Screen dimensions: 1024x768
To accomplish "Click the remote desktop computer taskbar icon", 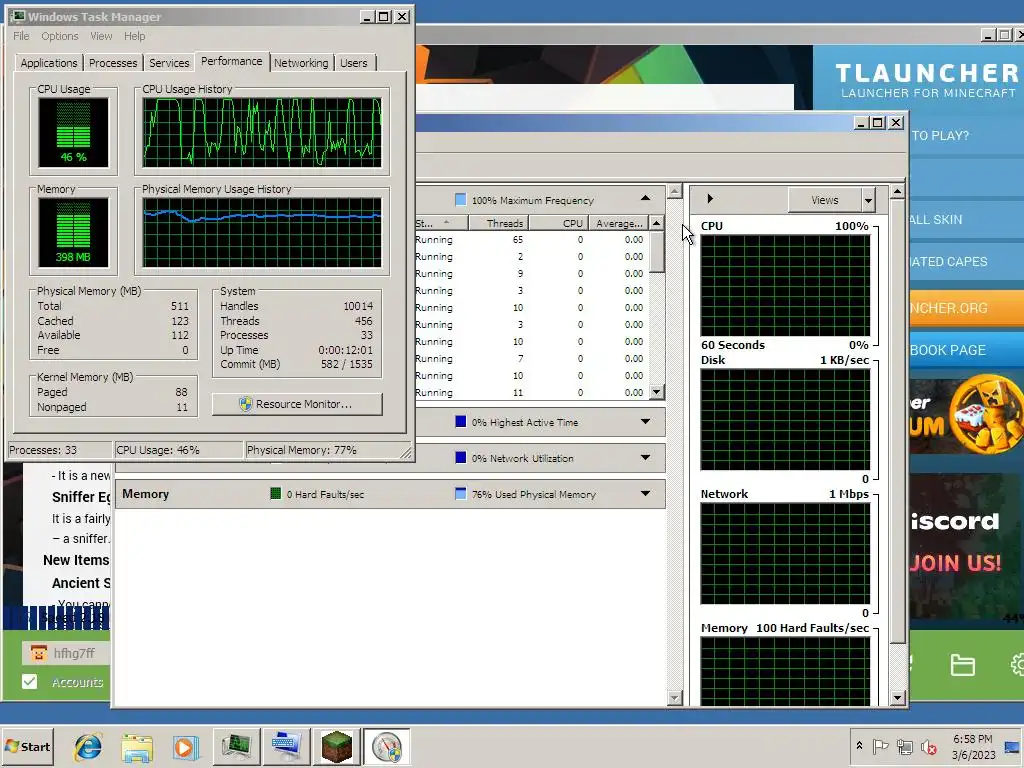I will coord(287,746).
